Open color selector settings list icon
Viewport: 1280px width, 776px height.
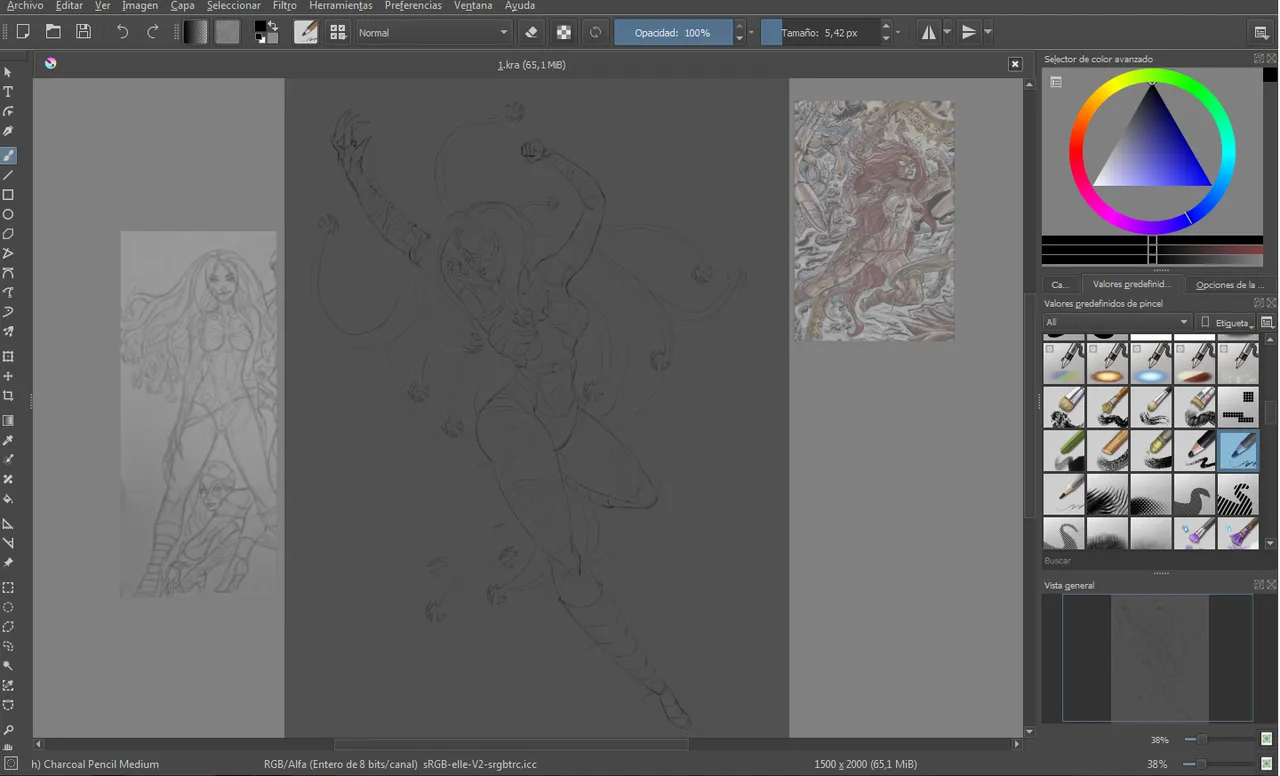point(1056,82)
